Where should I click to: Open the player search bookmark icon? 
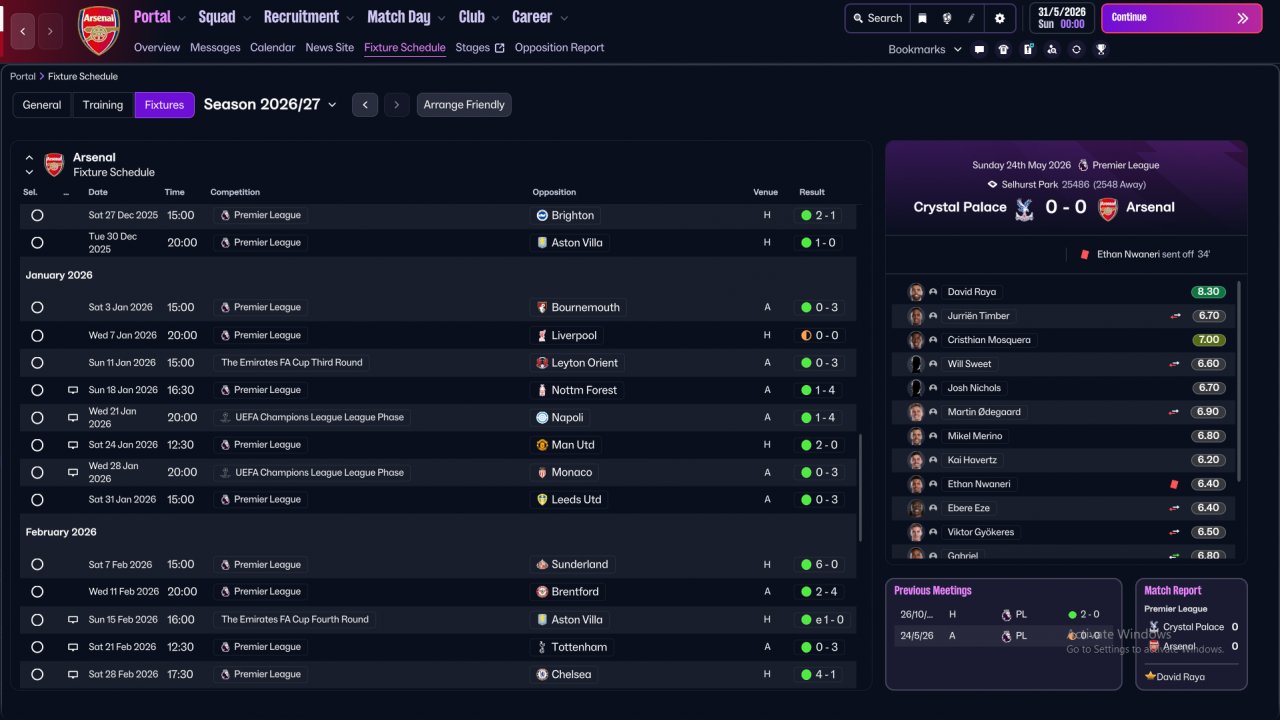(1052, 49)
